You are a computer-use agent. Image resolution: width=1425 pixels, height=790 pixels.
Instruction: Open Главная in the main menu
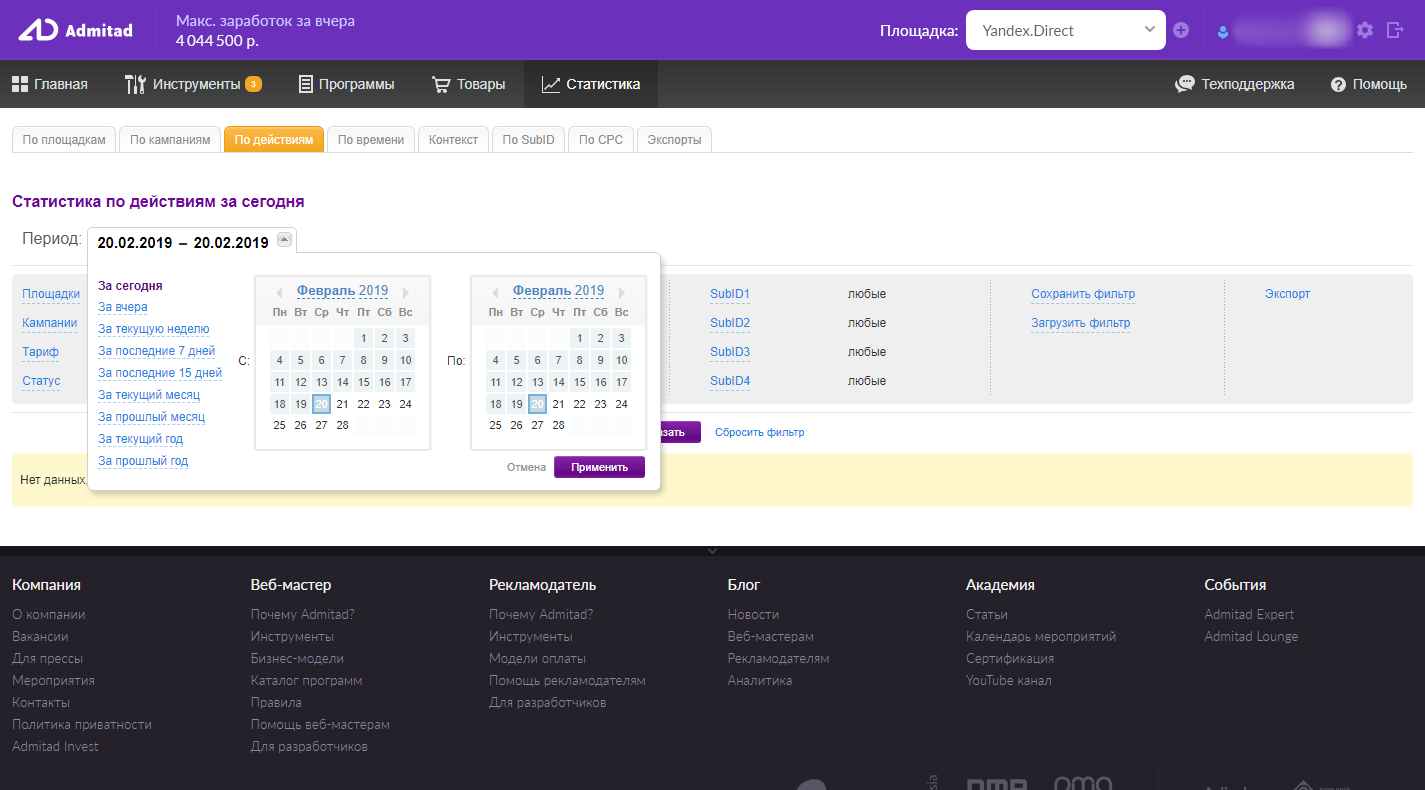click(x=50, y=84)
